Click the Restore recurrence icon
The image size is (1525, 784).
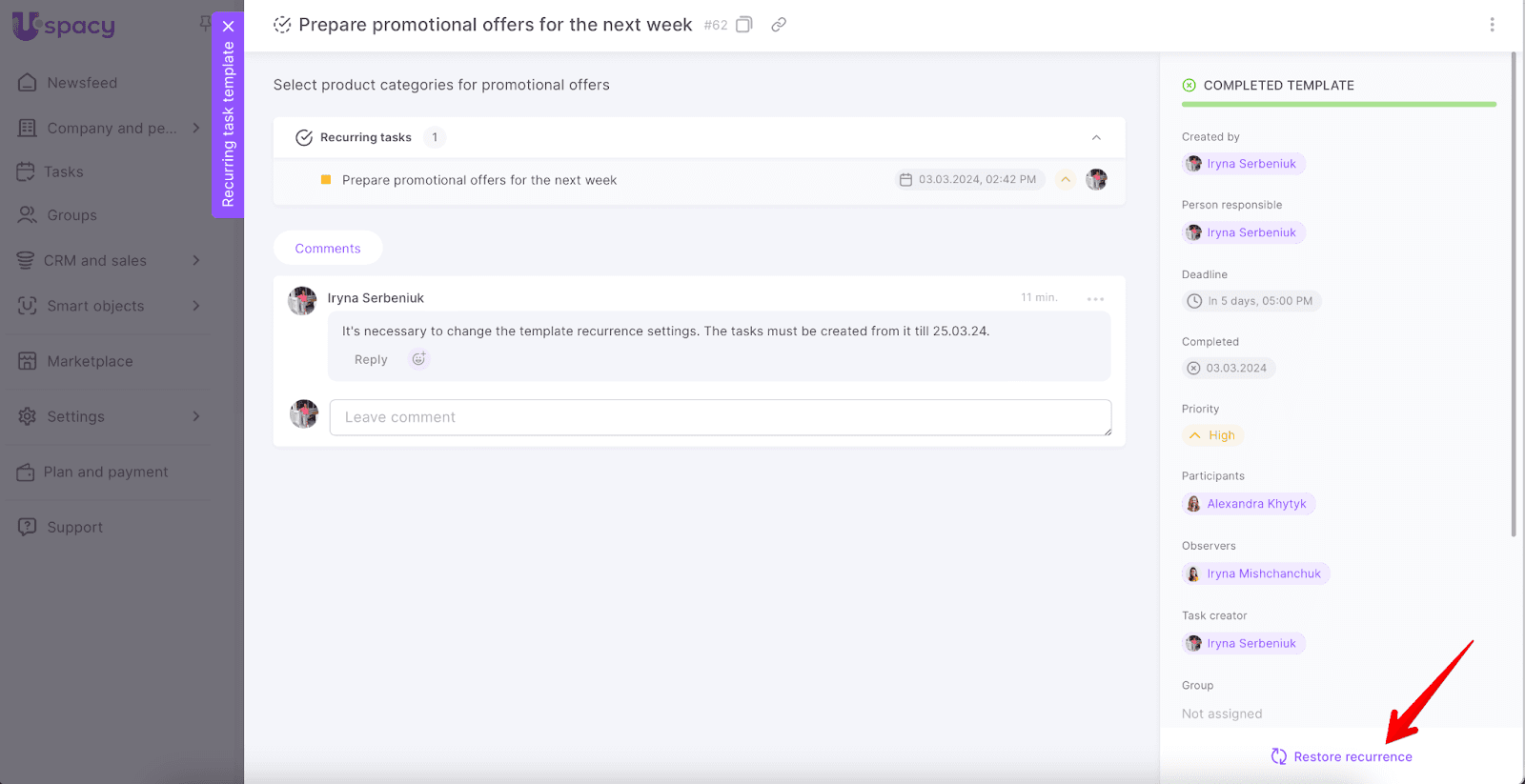(1279, 756)
